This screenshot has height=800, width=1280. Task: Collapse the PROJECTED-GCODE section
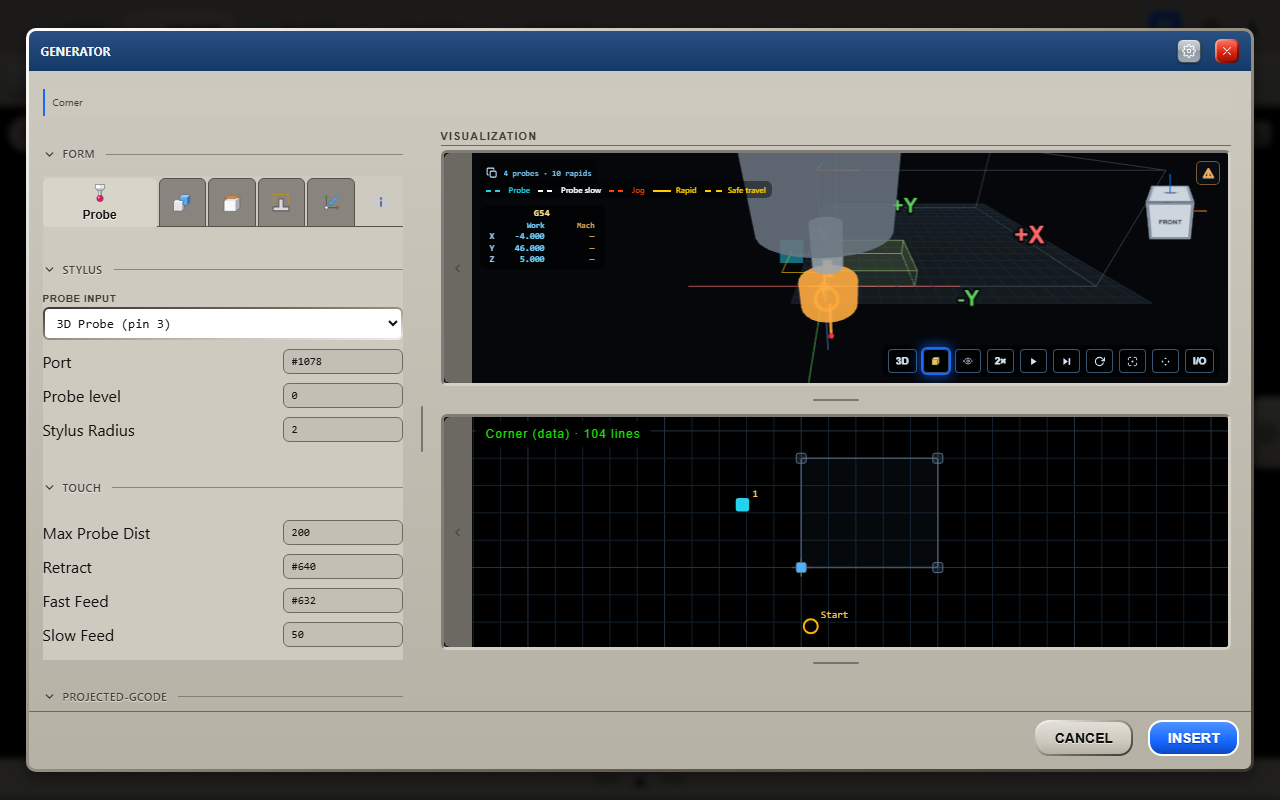click(x=51, y=696)
